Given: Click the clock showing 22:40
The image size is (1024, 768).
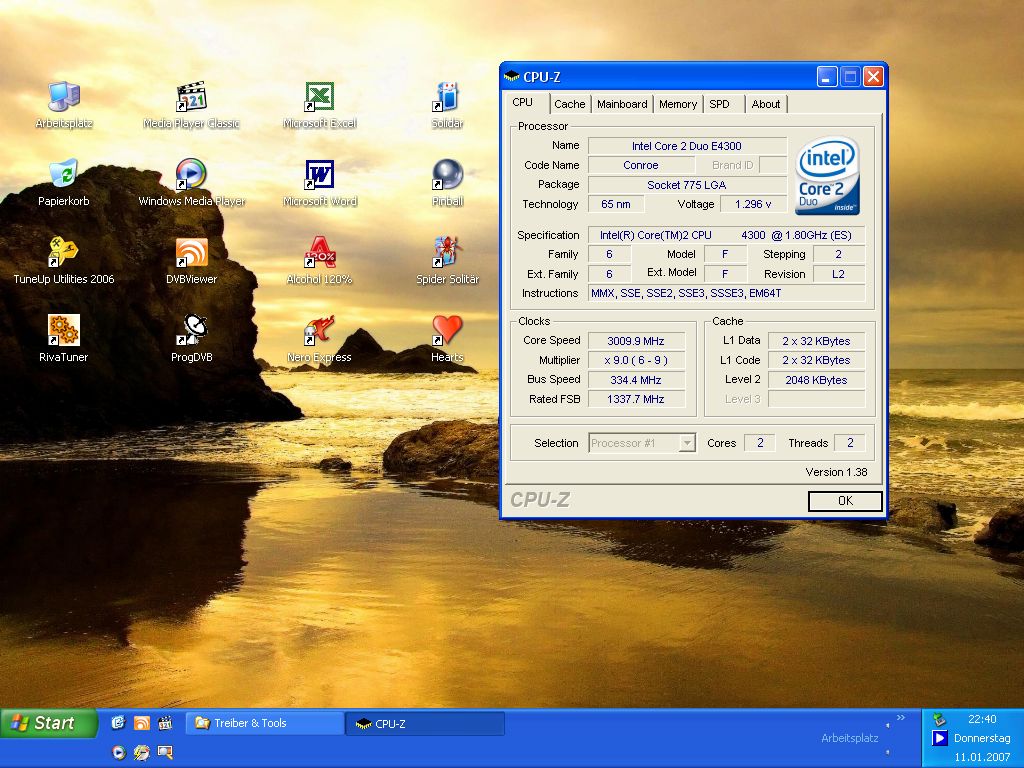Looking at the screenshot, I should click(982, 719).
